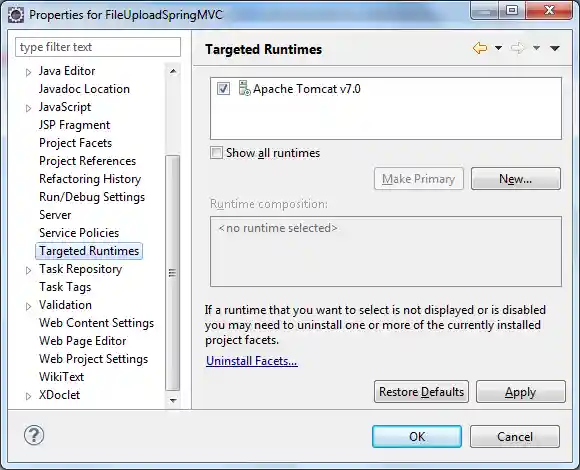Select the Server entry
This screenshot has width=580, height=470.
pyautogui.click(x=55, y=215)
